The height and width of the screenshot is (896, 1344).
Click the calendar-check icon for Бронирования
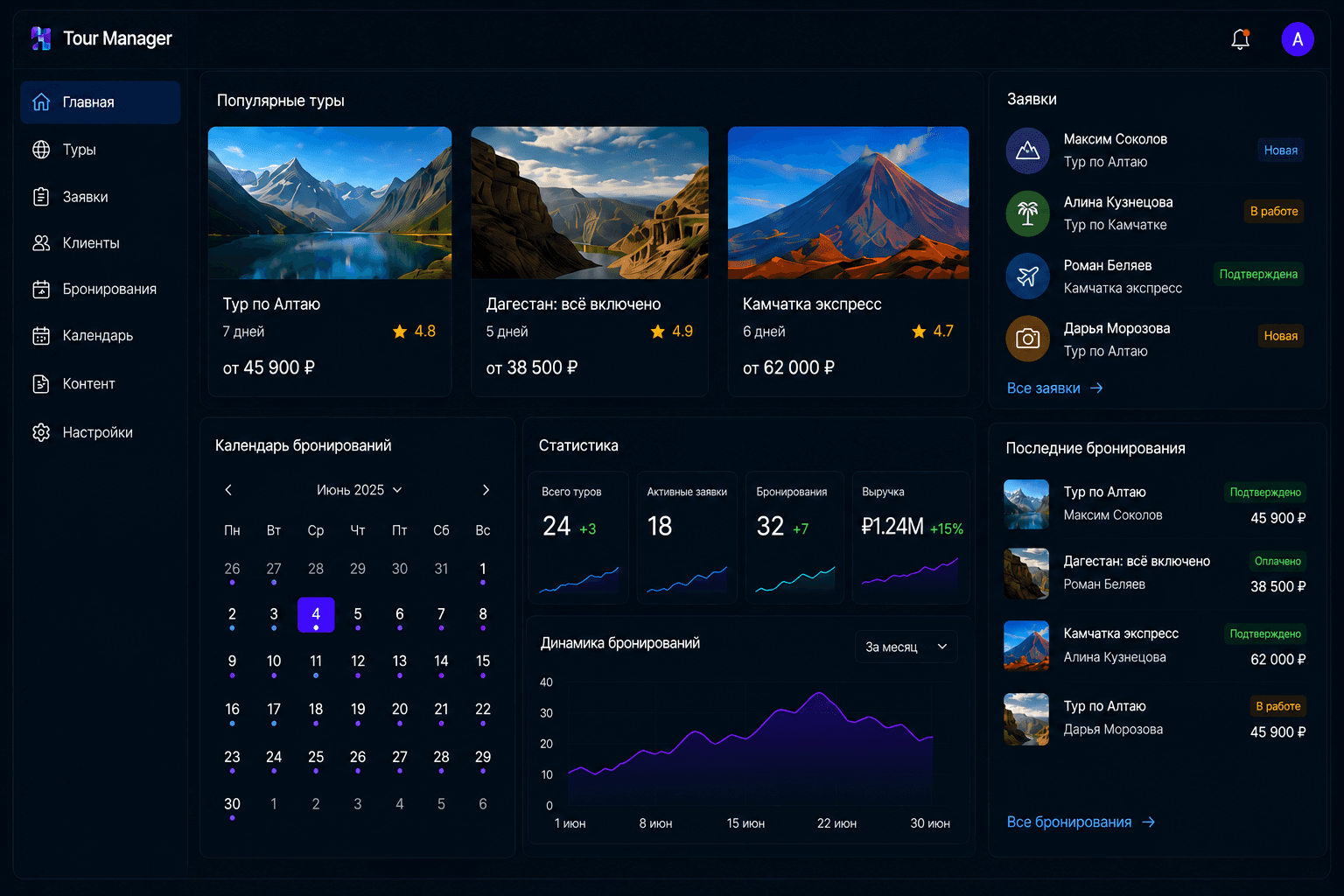pos(41,290)
